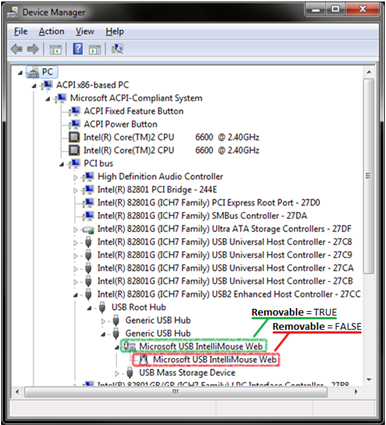Click Microsoft ACPI-Compliant System icon
The height and width of the screenshot is (425, 386).
[x=60, y=98]
